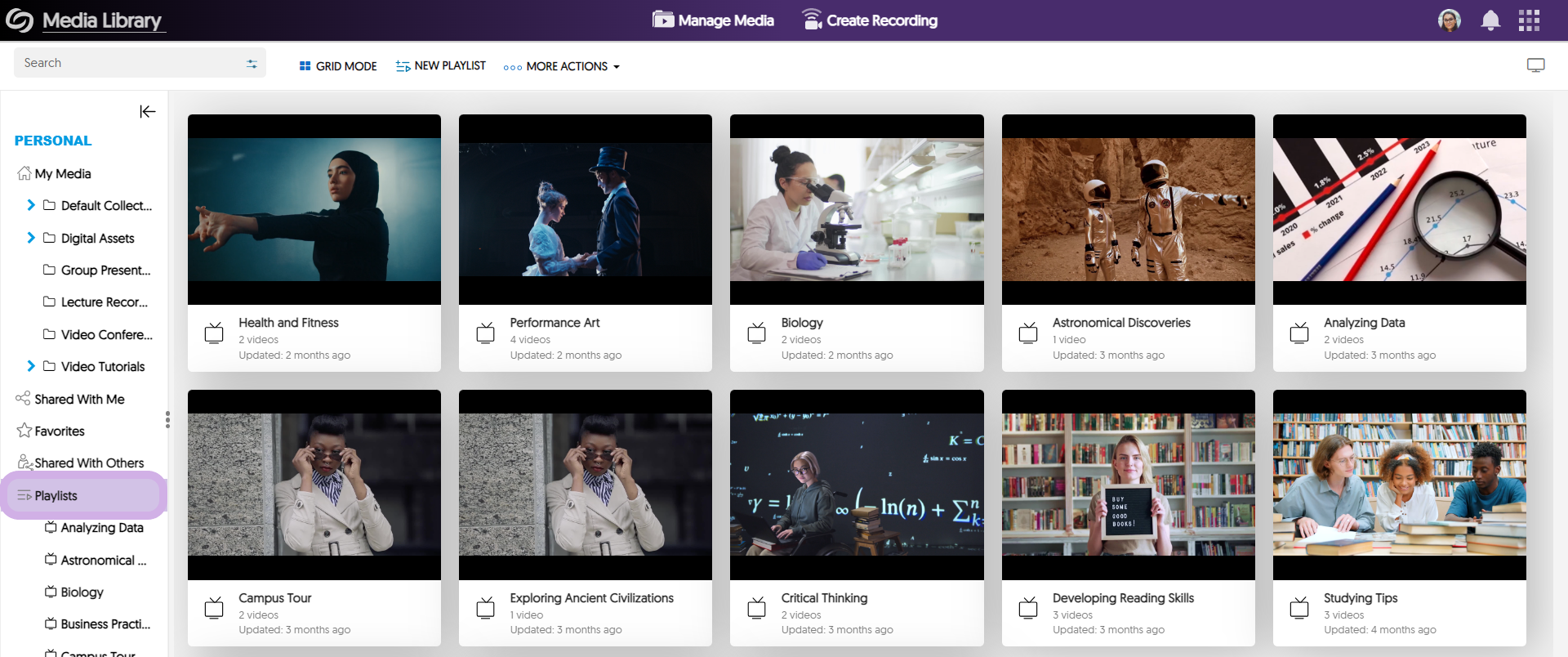Open the Astronomical Discoveries playlist thumbnail
1568x657 pixels.
click(x=1128, y=209)
